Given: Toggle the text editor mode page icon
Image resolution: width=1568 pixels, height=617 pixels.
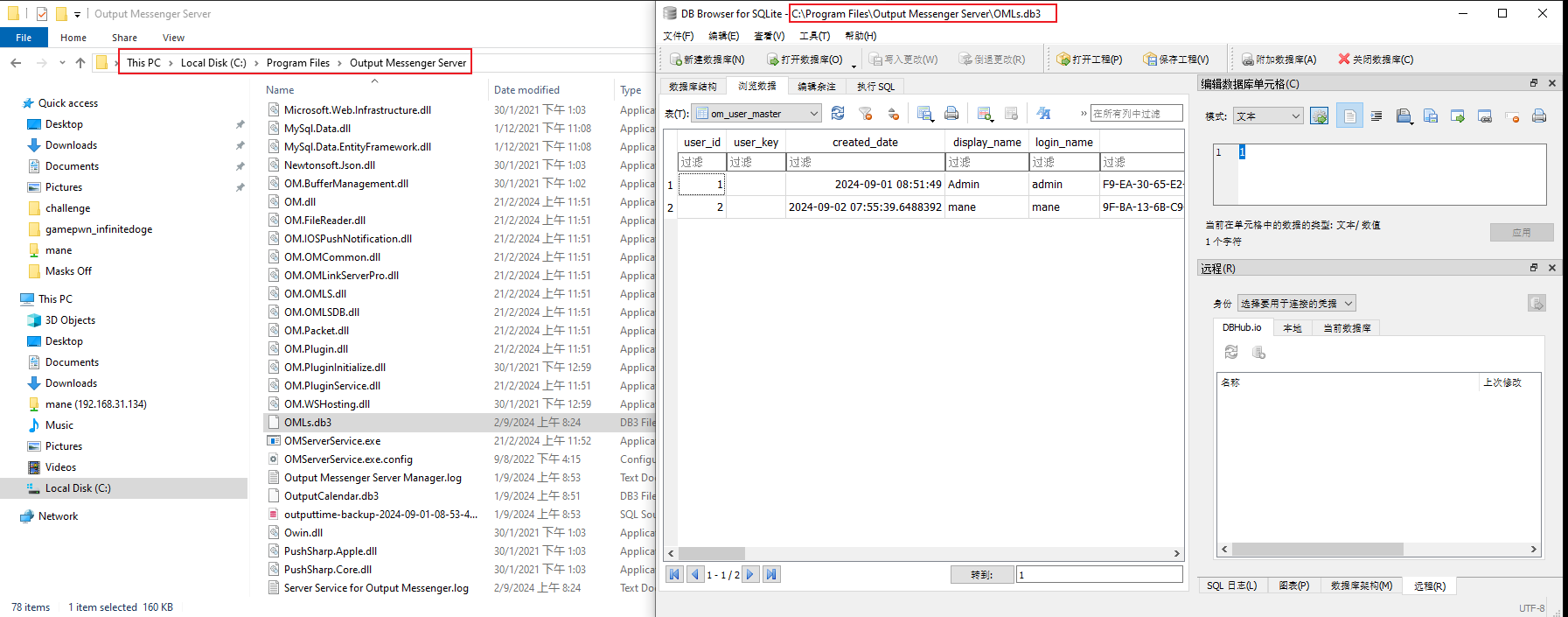Looking at the screenshot, I should coord(1349,116).
